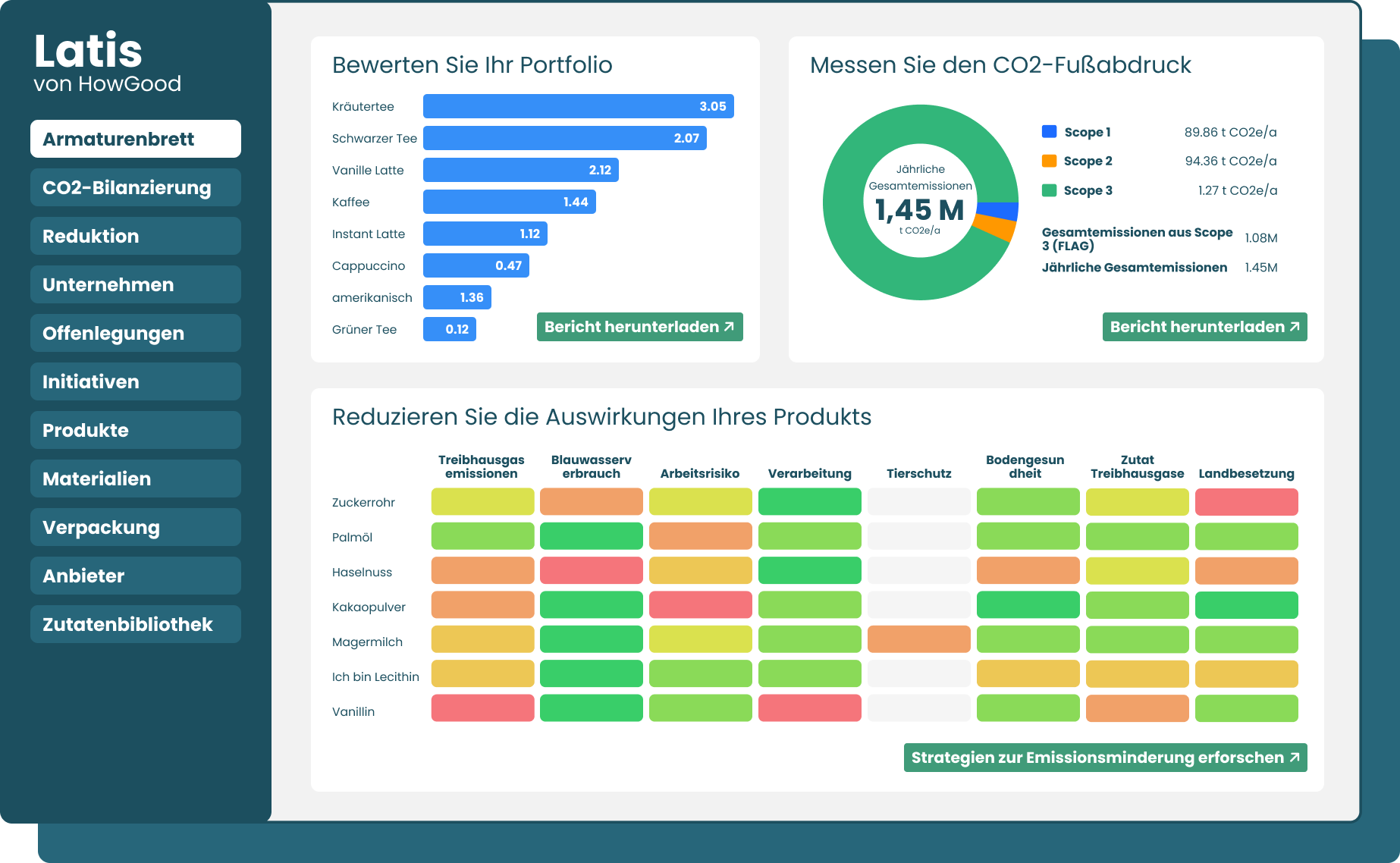1400x863 pixels.
Task: Navigate to Produkte
Action: point(136,430)
